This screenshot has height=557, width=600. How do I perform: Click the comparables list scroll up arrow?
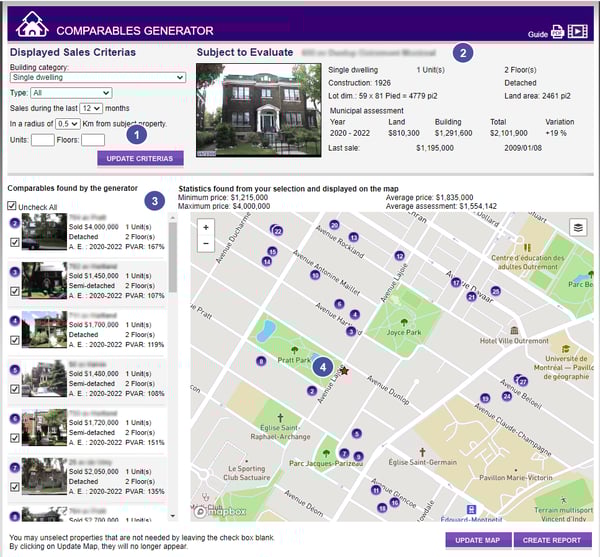click(173, 218)
